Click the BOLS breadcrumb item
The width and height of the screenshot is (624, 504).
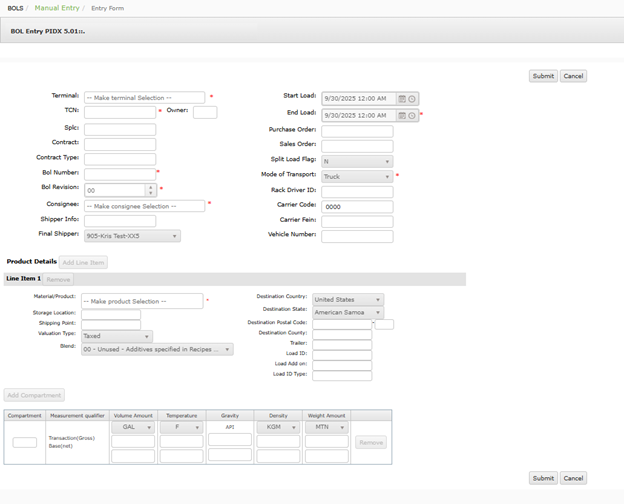point(17,8)
